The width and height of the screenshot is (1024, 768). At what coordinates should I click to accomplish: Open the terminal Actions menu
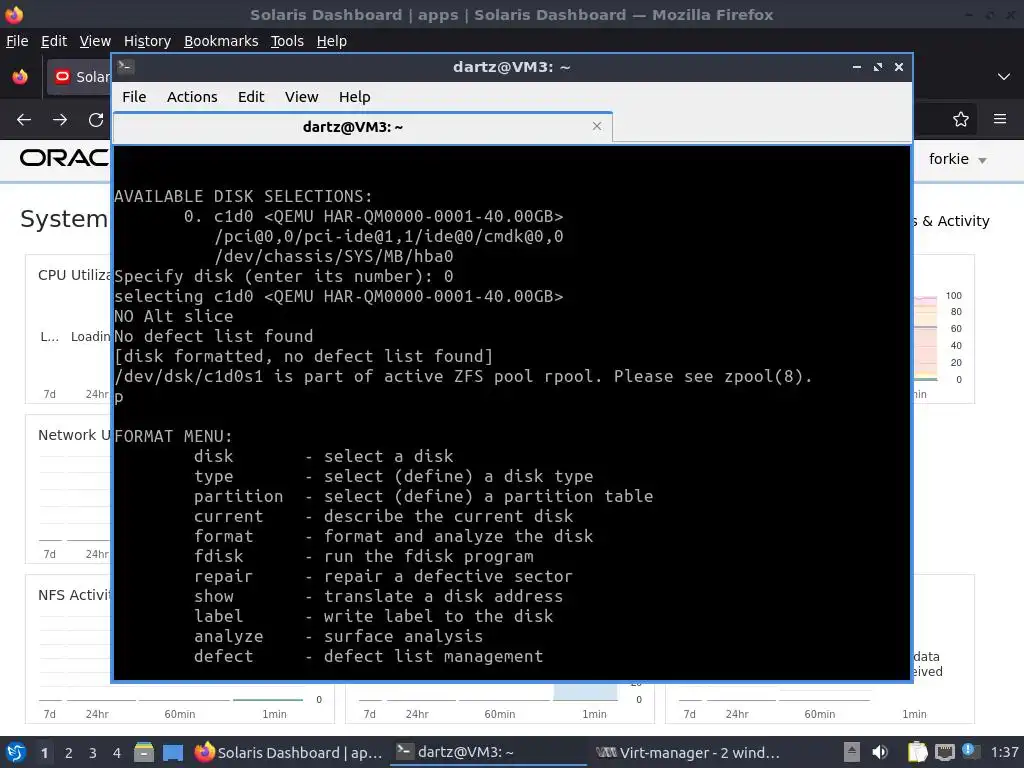[192, 97]
